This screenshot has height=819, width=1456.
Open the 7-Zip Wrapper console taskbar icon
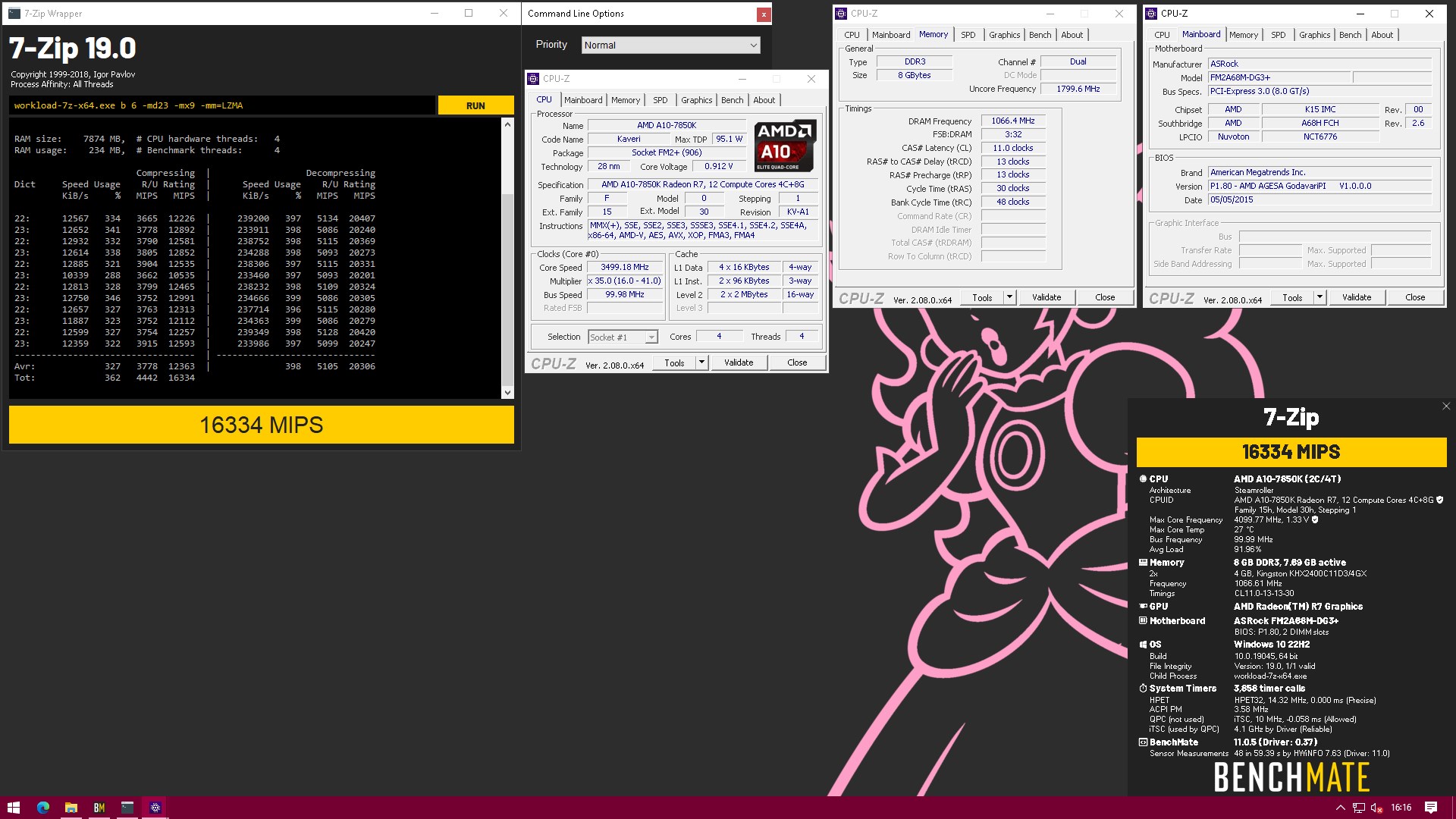click(x=127, y=808)
